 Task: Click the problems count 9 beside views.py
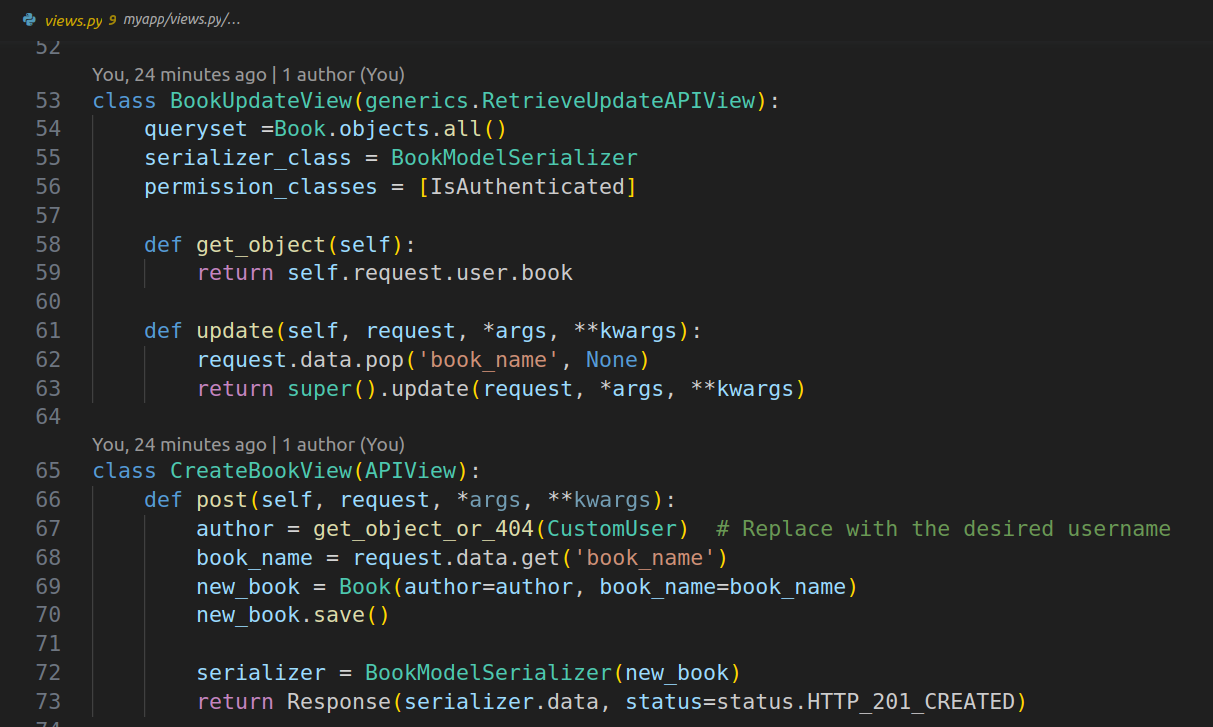tap(112, 19)
